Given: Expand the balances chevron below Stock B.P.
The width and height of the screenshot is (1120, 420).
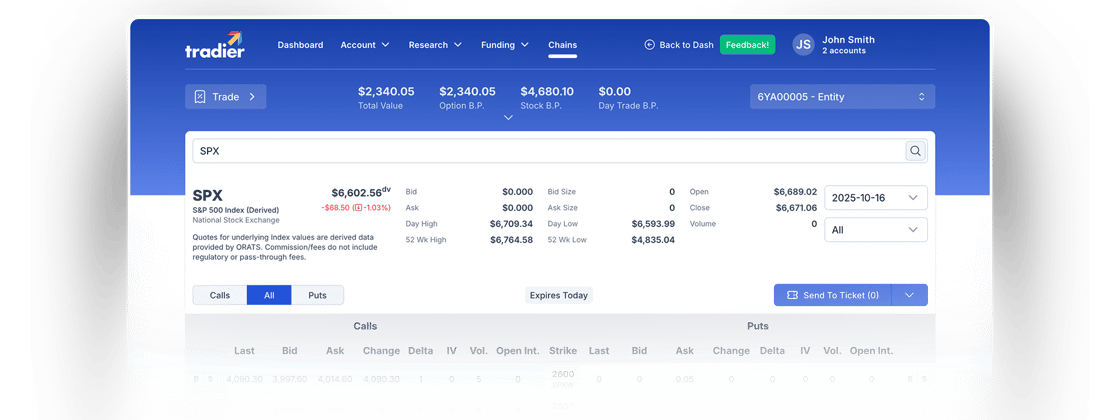Looking at the screenshot, I should (508, 118).
